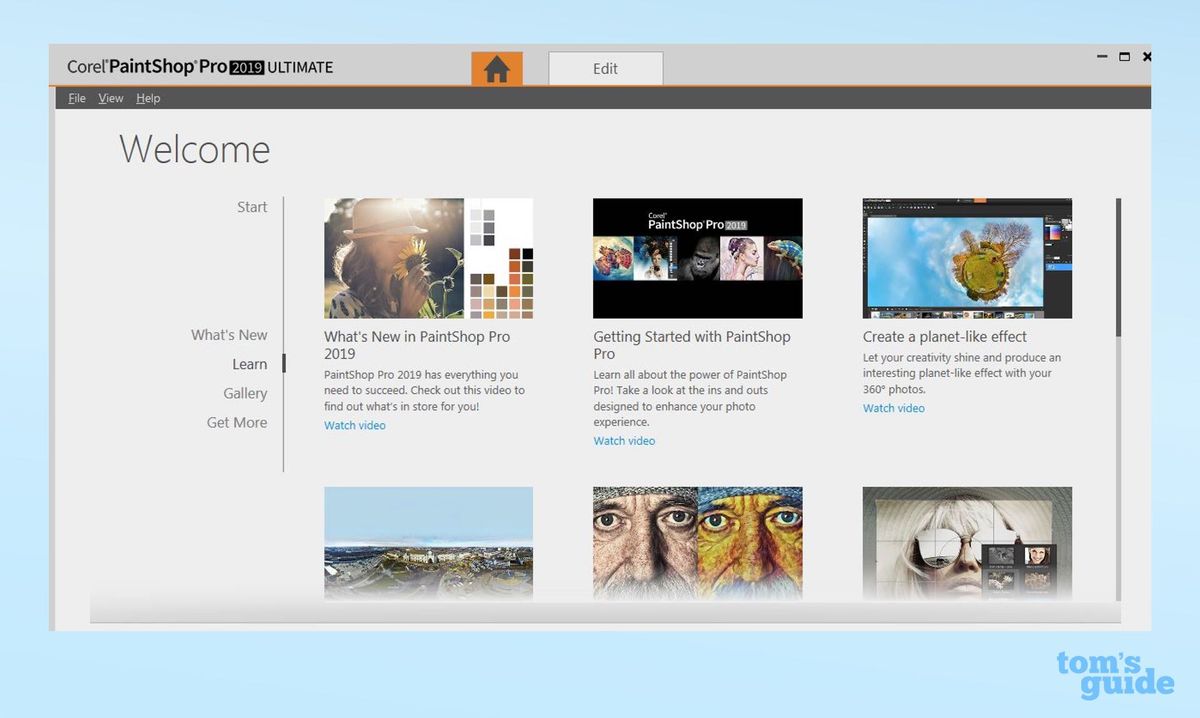
Task: Select Start in the Welcome sidebar
Action: click(x=252, y=207)
